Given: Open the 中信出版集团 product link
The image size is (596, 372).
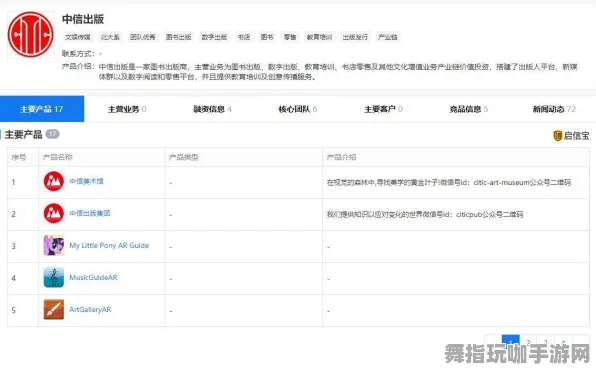Looking at the screenshot, I should click(90, 213).
